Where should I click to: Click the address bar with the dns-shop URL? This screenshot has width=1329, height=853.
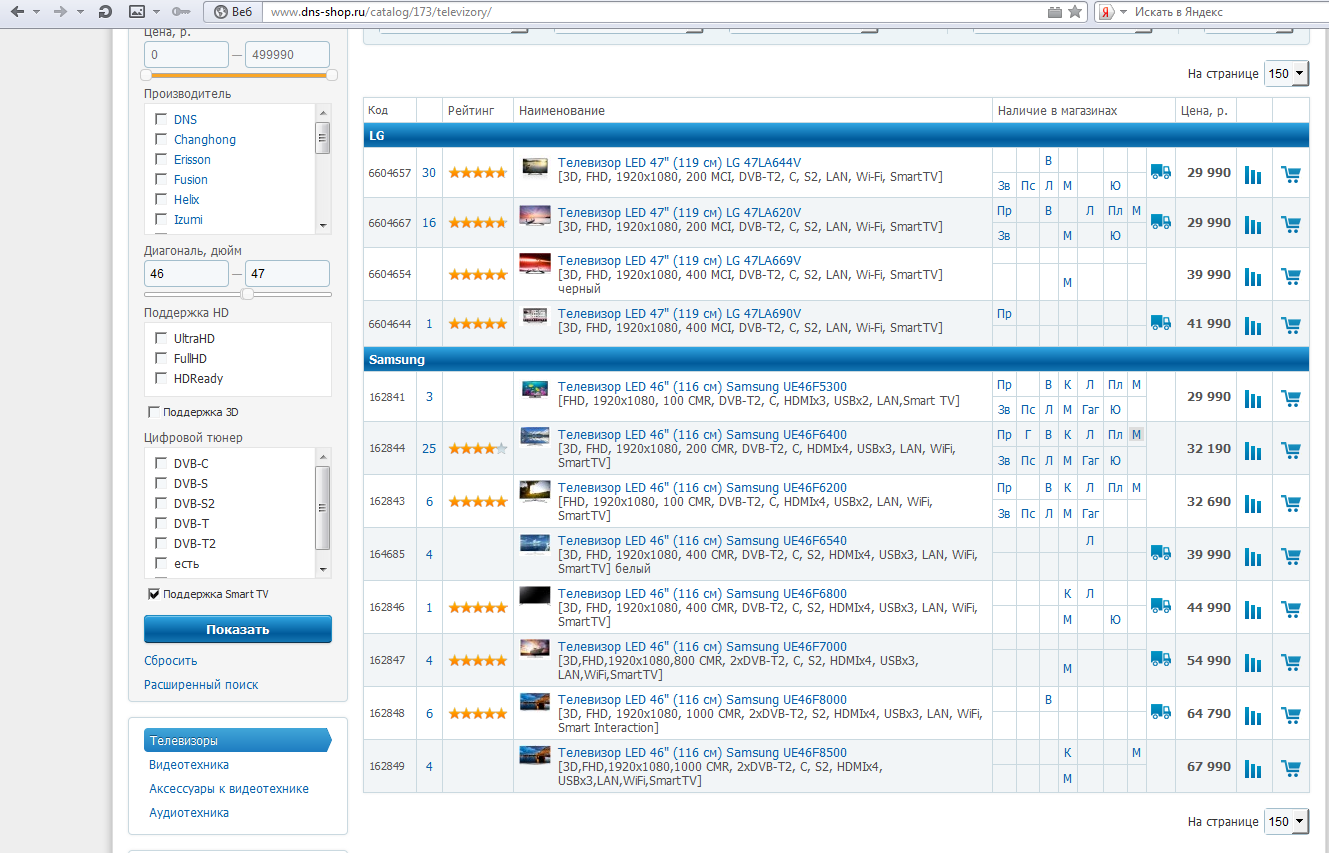(x=654, y=12)
